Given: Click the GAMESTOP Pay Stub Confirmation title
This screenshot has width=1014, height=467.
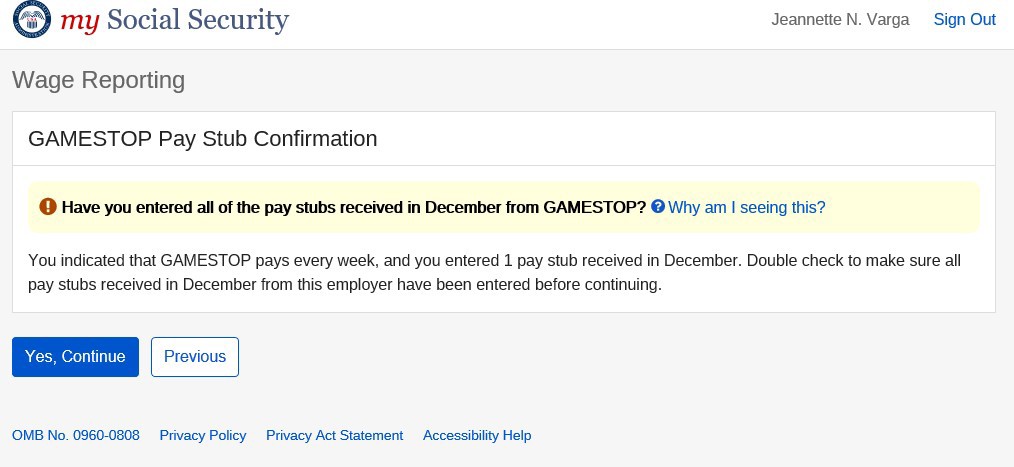Looking at the screenshot, I should pyautogui.click(x=203, y=139).
